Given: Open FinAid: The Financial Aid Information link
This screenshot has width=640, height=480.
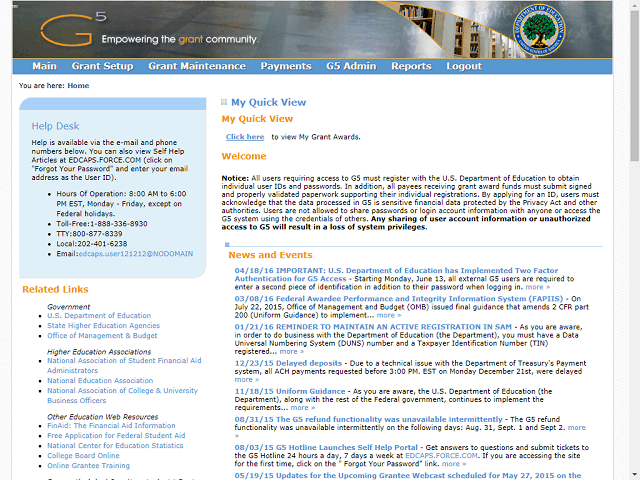Looking at the screenshot, I should [111, 425].
